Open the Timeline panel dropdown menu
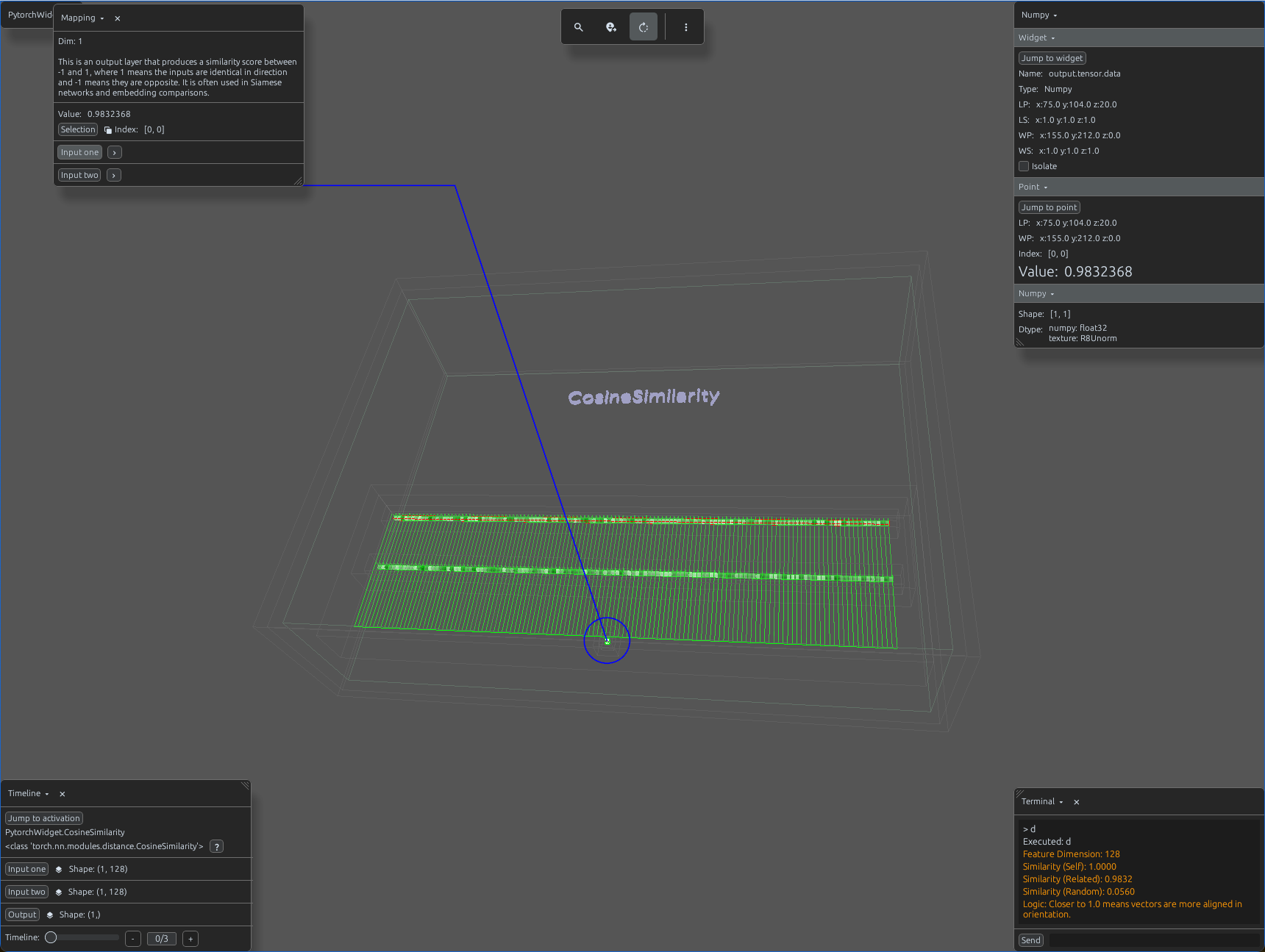 tap(29, 793)
